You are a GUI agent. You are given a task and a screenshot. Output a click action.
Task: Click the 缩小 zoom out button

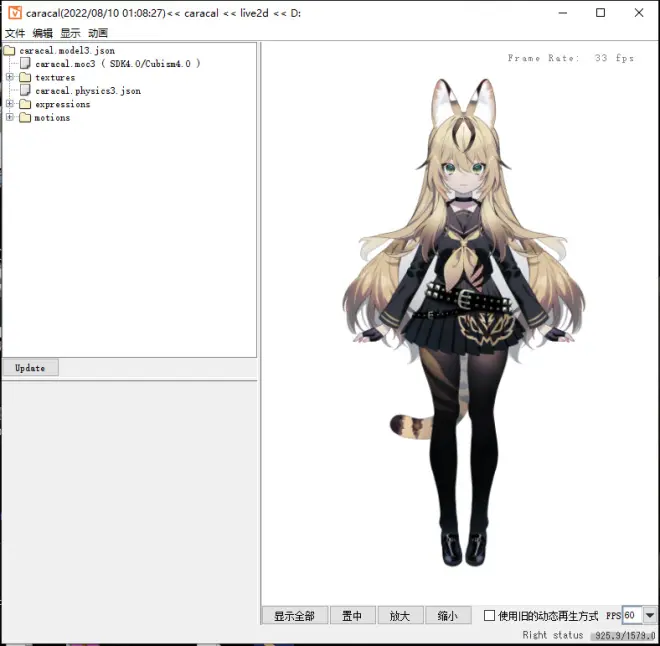pos(447,616)
